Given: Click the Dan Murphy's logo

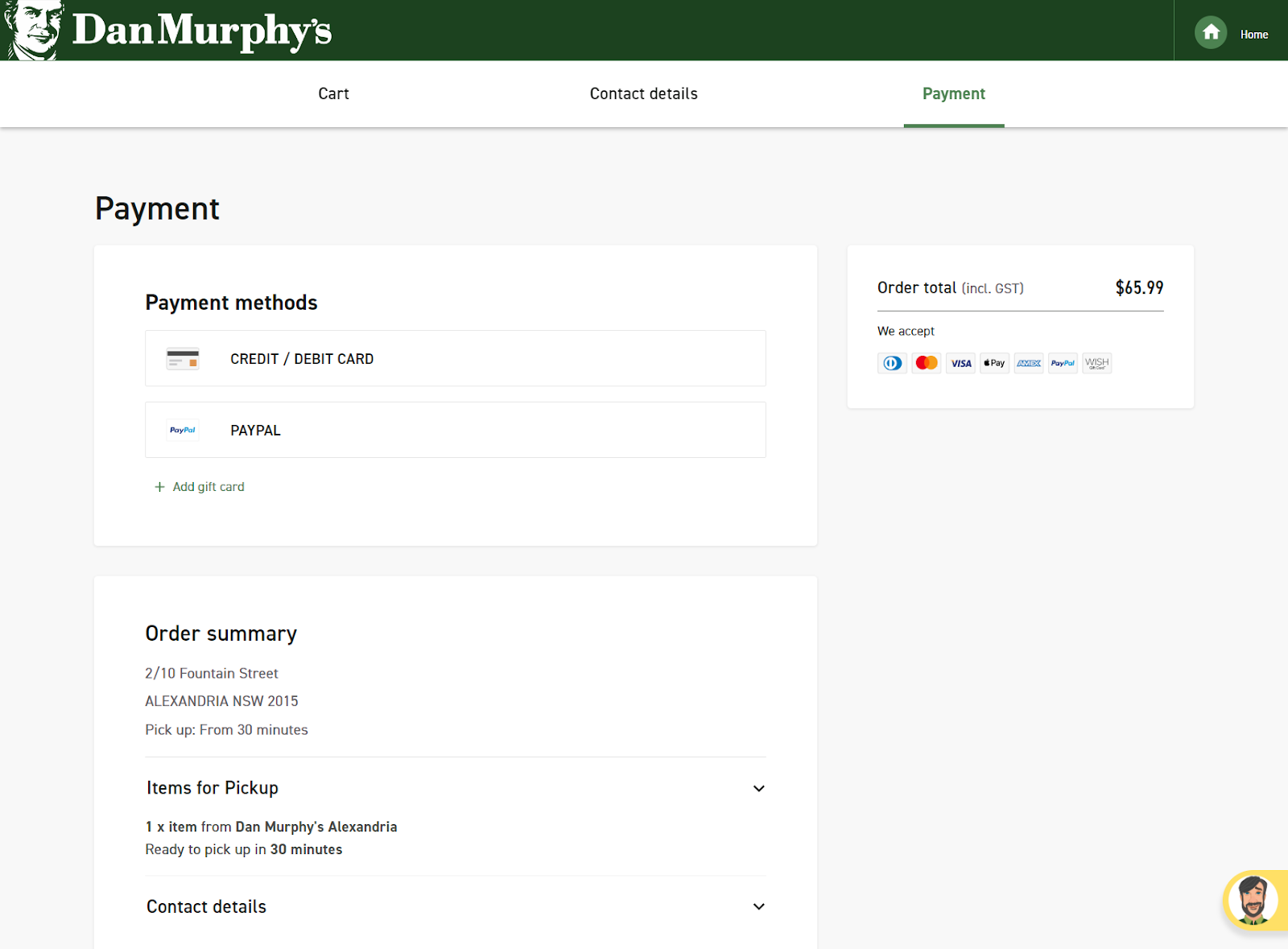Looking at the screenshot, I should 169,31.
